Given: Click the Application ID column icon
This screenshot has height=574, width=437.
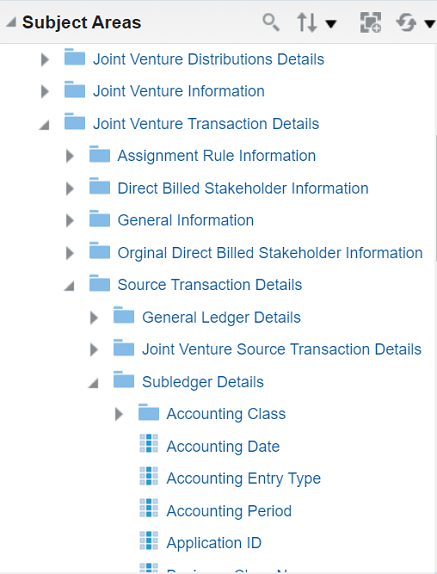Looking at the screenshot, I should click(149, 540).
